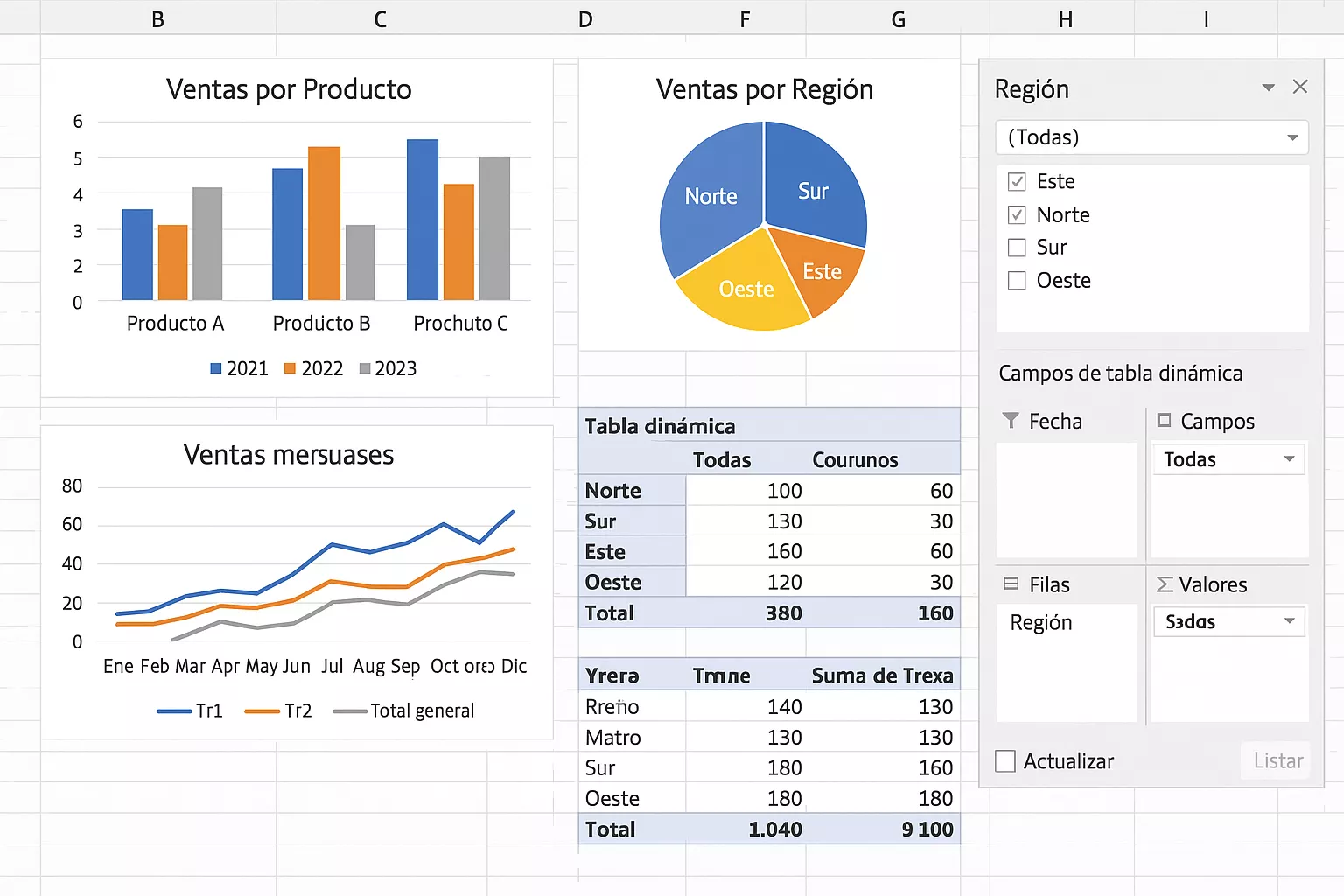Expand the (Todas) region dropdown
Screen dimensions: 1344x896
1291,137
